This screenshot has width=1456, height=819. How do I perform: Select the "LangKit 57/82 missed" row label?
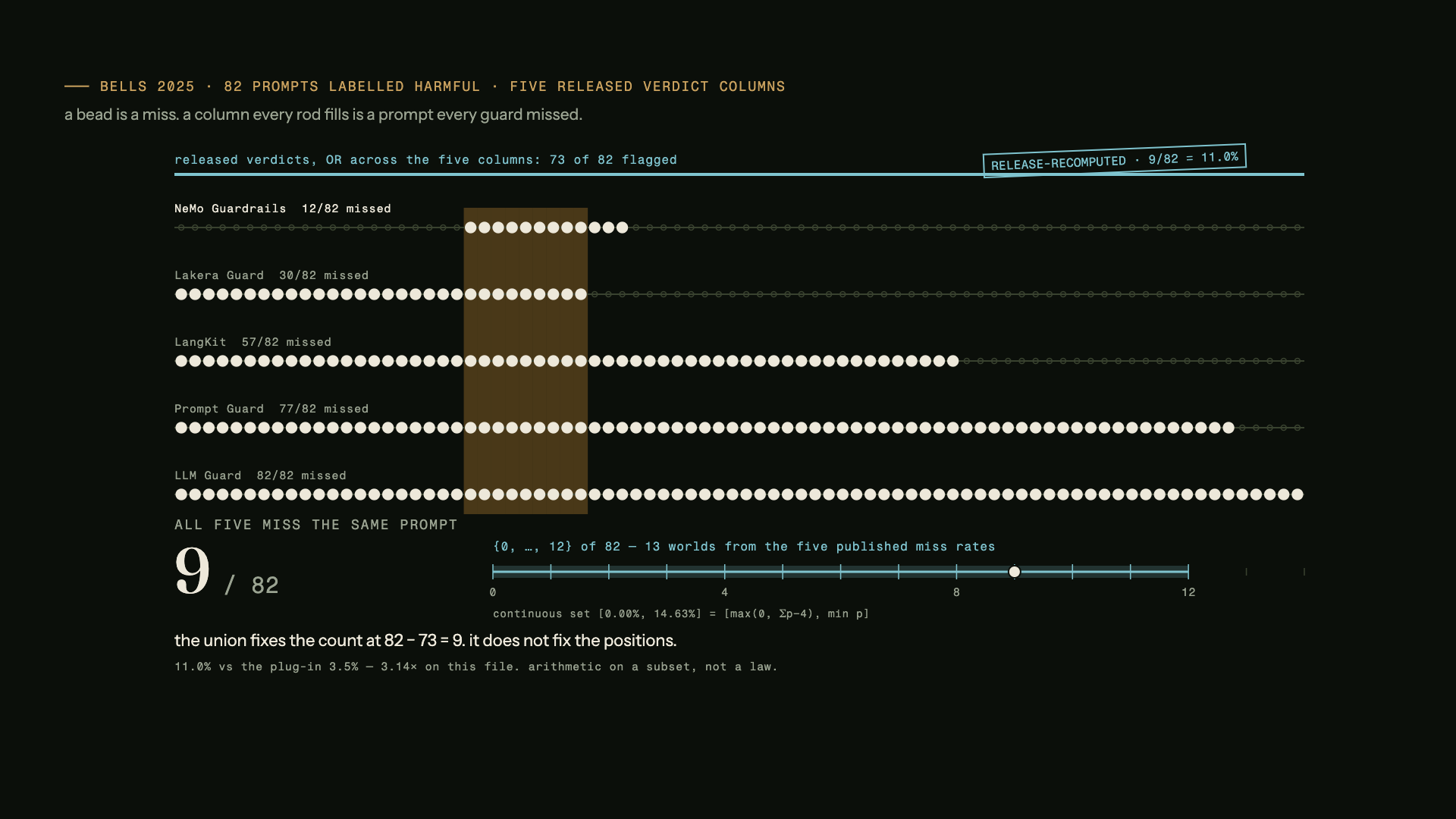point(253,342)
